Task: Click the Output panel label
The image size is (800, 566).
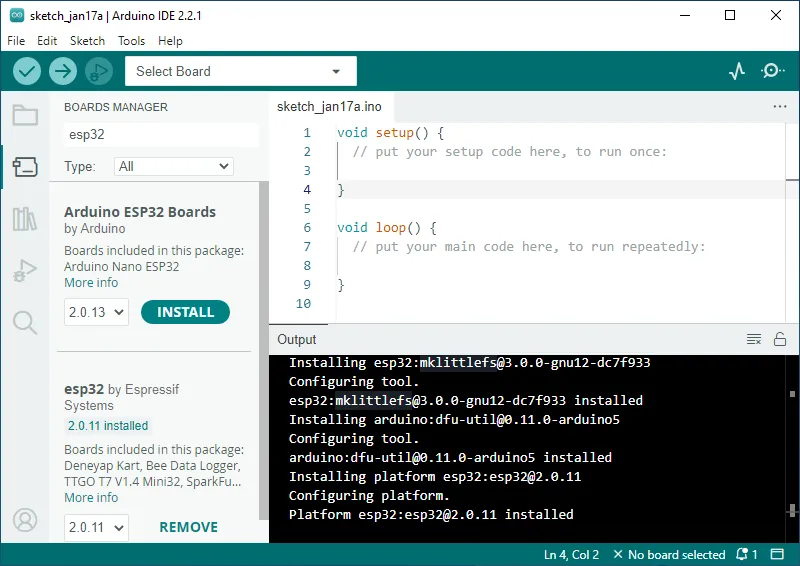Action: pos(296,339)
